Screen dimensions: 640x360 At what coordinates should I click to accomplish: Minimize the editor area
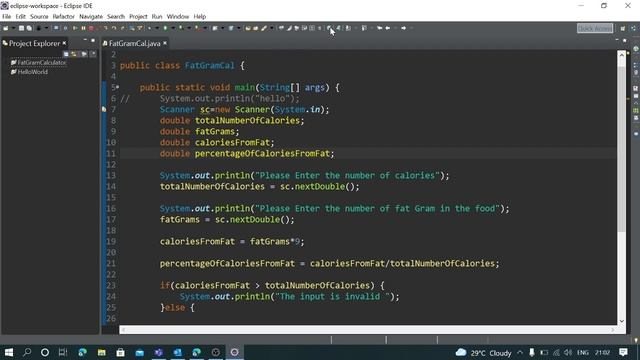coord(617,40)
